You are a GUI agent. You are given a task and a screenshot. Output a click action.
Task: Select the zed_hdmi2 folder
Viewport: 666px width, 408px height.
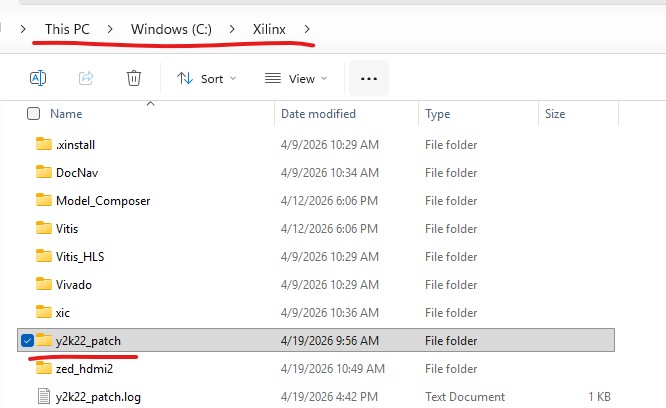(x=84, y=369)
